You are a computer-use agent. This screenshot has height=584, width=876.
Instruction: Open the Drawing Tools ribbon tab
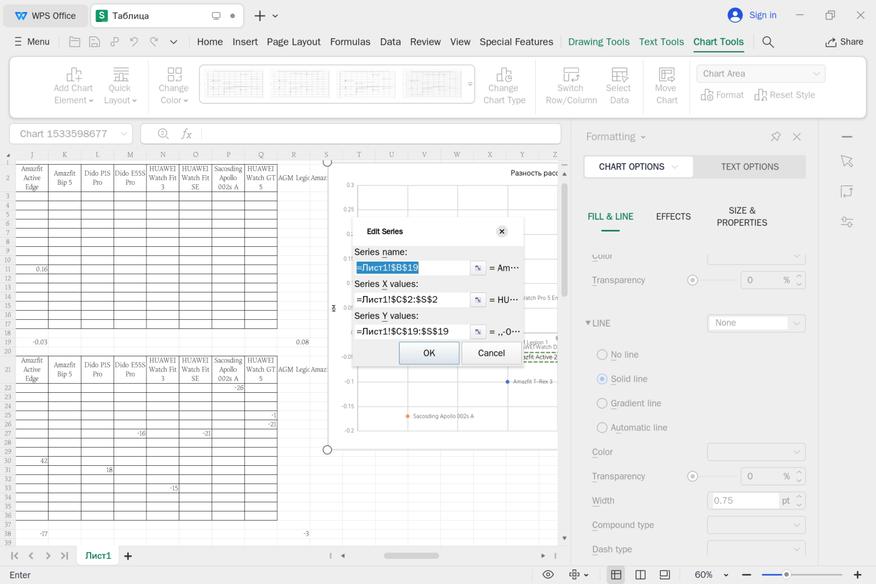click(598, 41)
